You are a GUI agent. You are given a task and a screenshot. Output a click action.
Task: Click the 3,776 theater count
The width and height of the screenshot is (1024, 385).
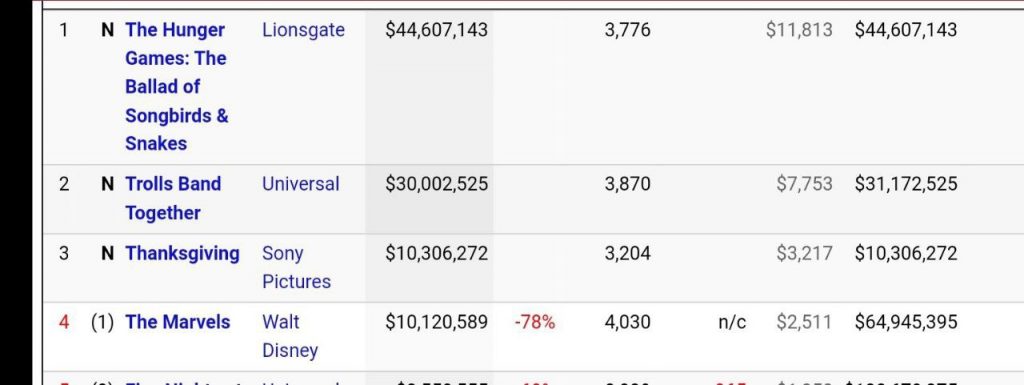[627, 30]
